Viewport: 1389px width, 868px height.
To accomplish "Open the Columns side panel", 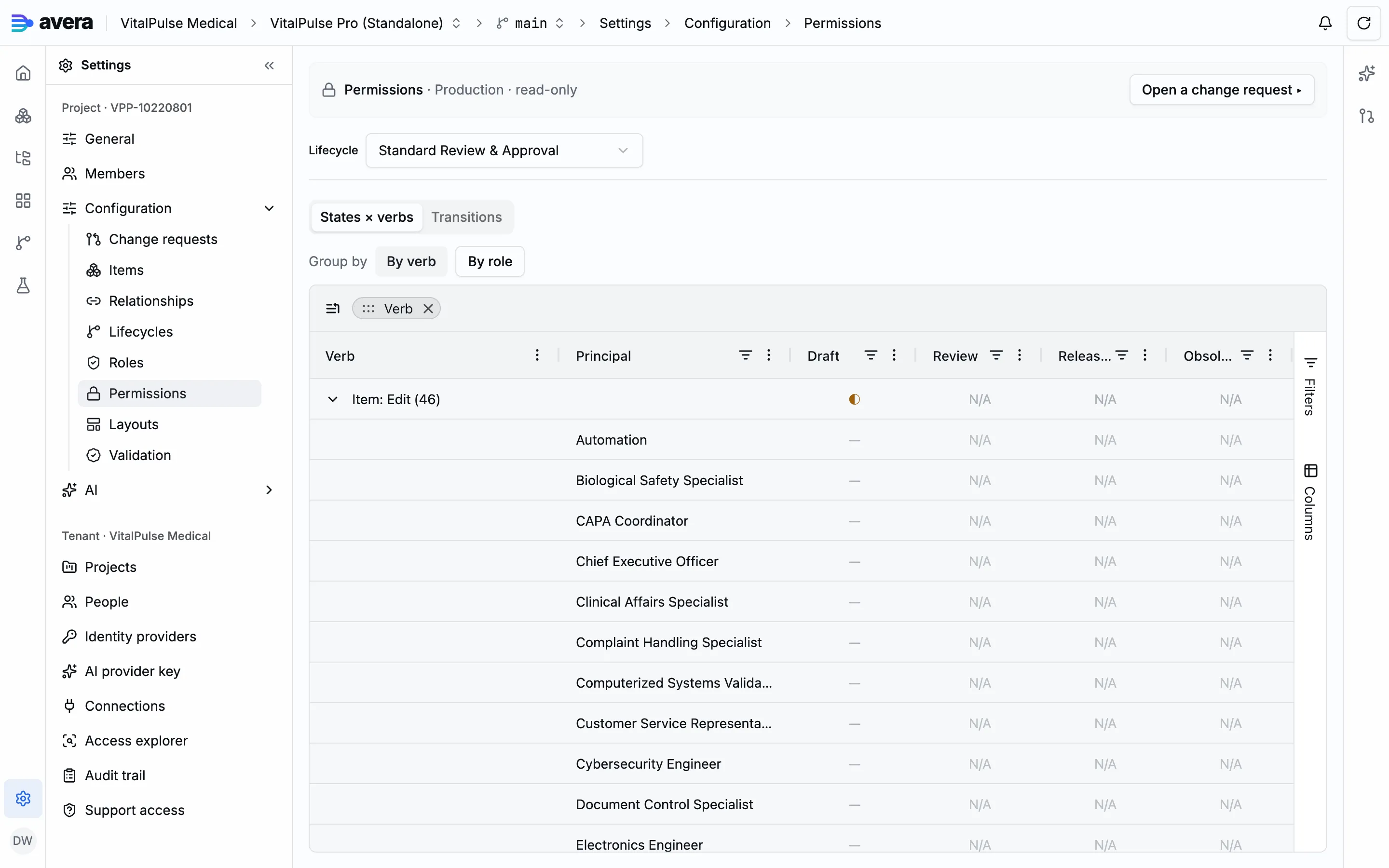I will point(1310,502).
